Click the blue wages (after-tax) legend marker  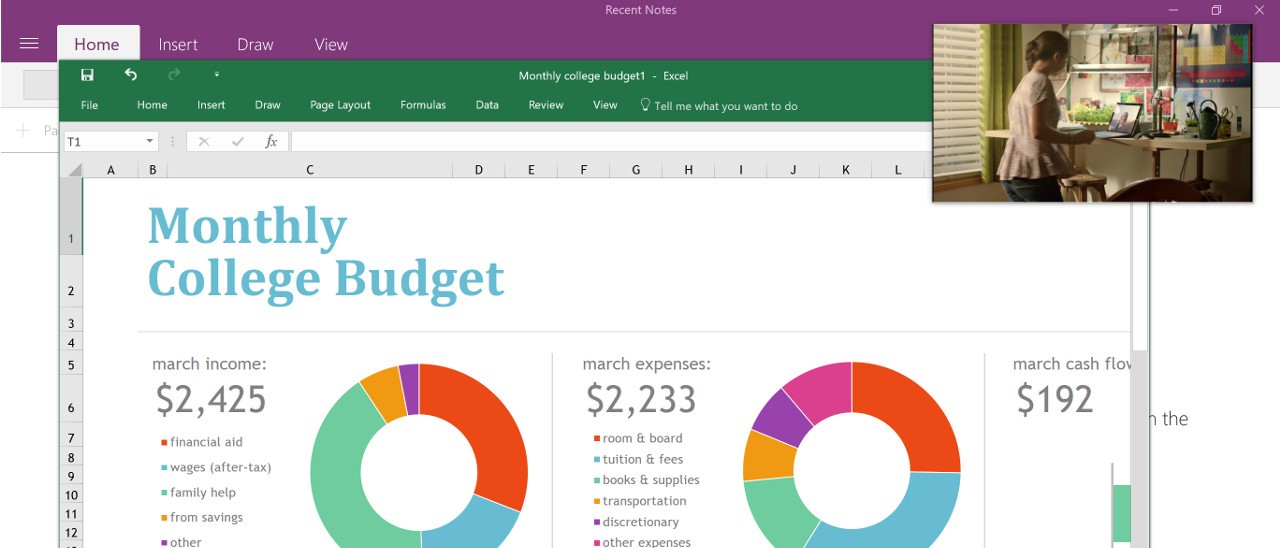click(x=164, y=468)
